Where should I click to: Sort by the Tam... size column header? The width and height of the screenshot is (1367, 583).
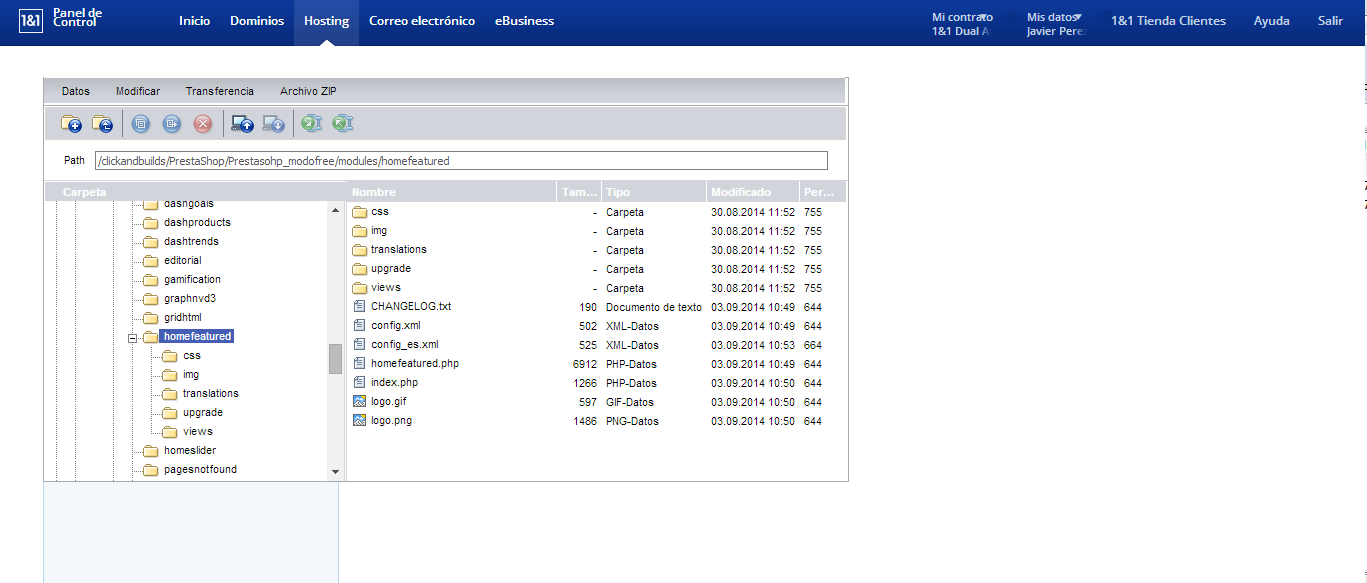[x=579, y=192]
